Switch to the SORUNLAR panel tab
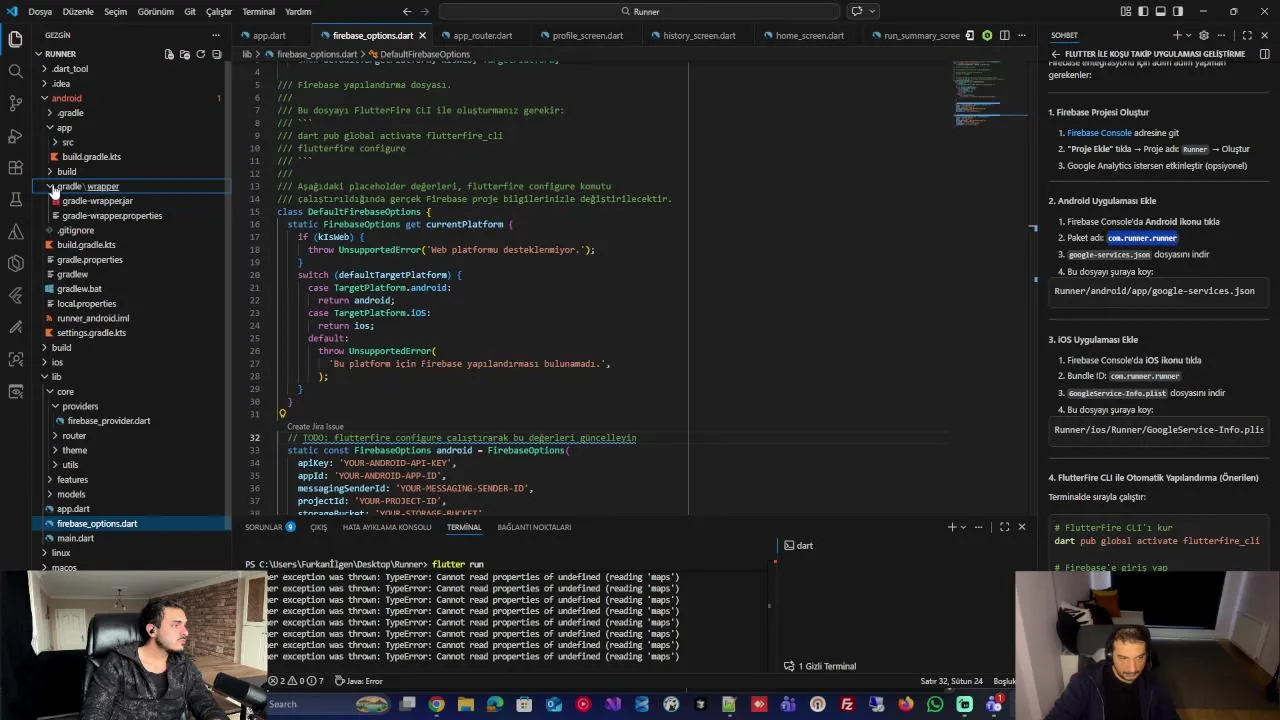Image resolution: width=1280 pixels, height=720 pixels. click(x=270, y=527)
